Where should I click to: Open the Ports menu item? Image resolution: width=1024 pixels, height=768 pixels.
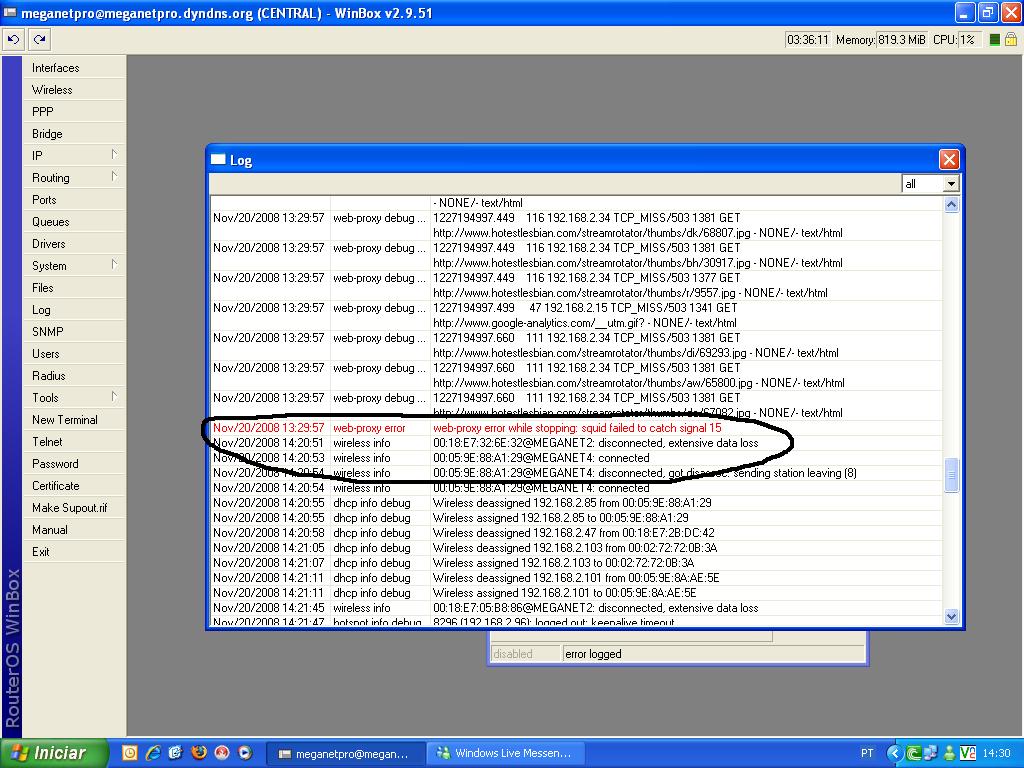coord(74,200)
